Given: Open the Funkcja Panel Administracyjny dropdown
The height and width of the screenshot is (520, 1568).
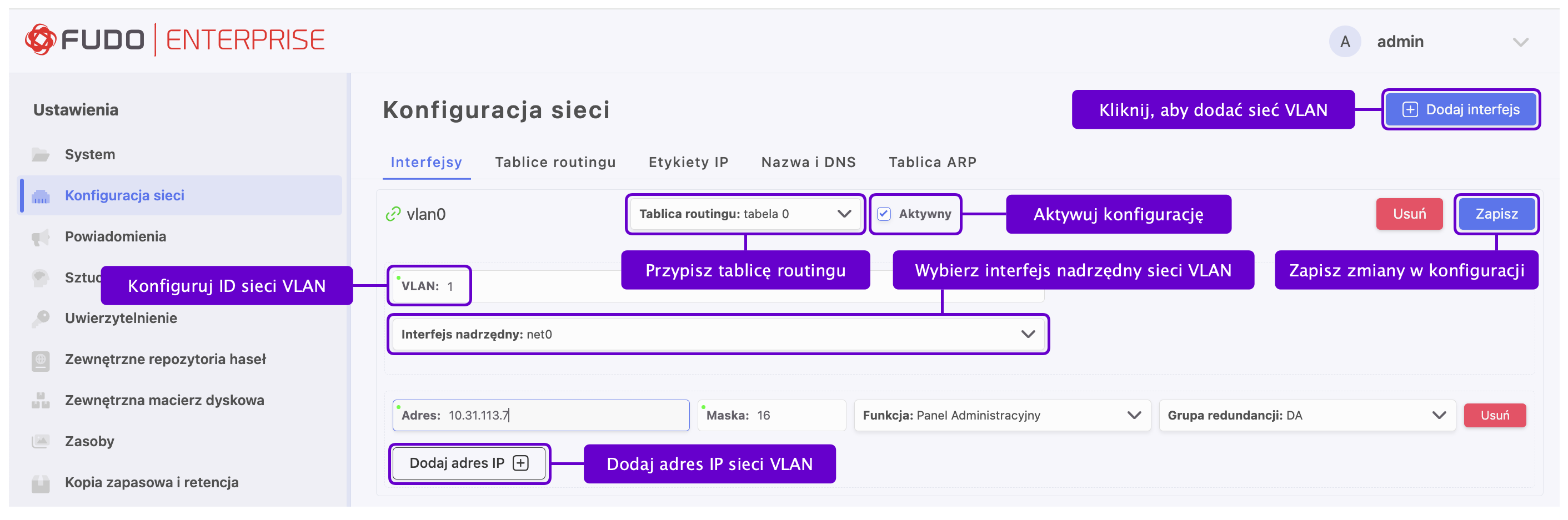Looking at the screenshot, I should (x=1002, y=416).
